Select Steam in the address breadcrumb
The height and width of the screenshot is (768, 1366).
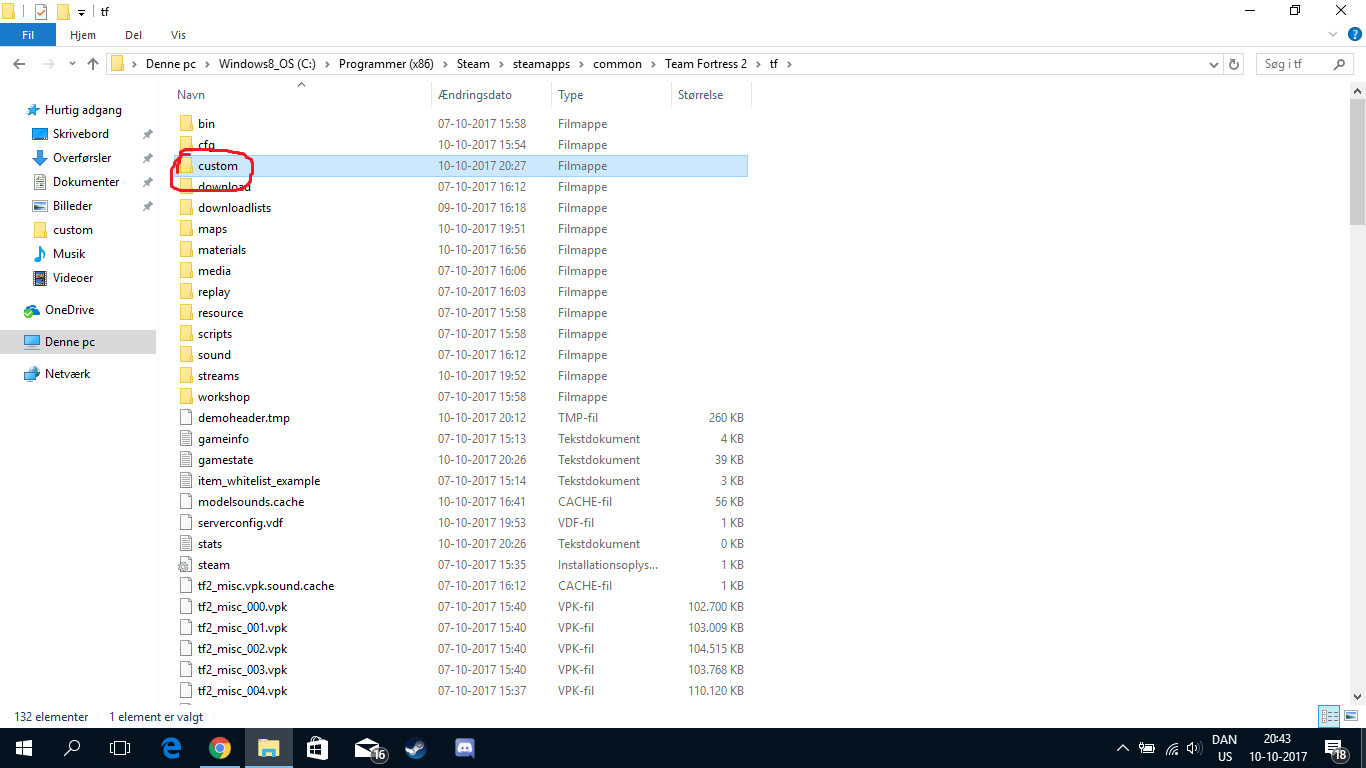(473, 64)
